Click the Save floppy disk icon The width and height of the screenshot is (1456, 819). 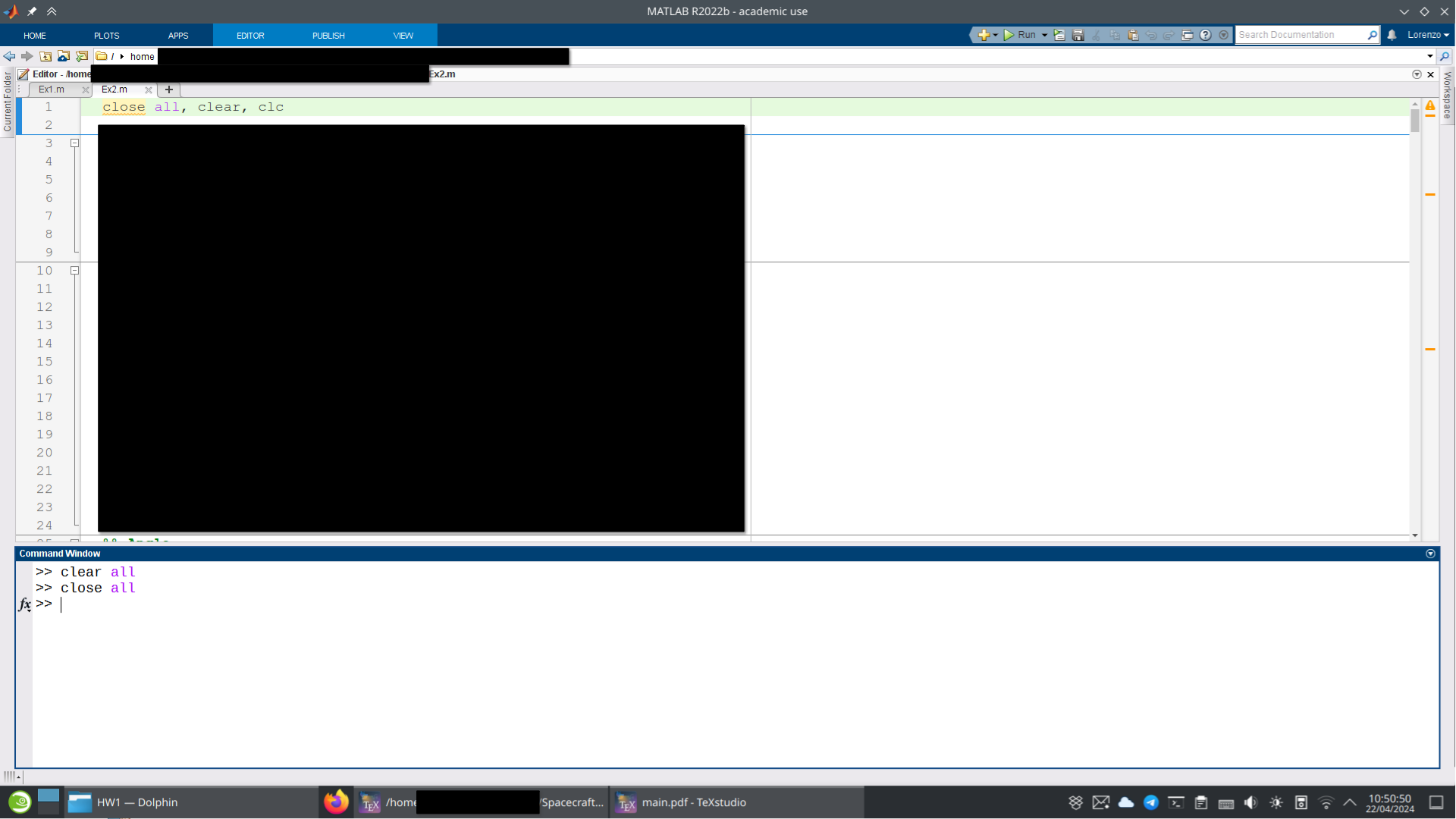click(1078, 35)
